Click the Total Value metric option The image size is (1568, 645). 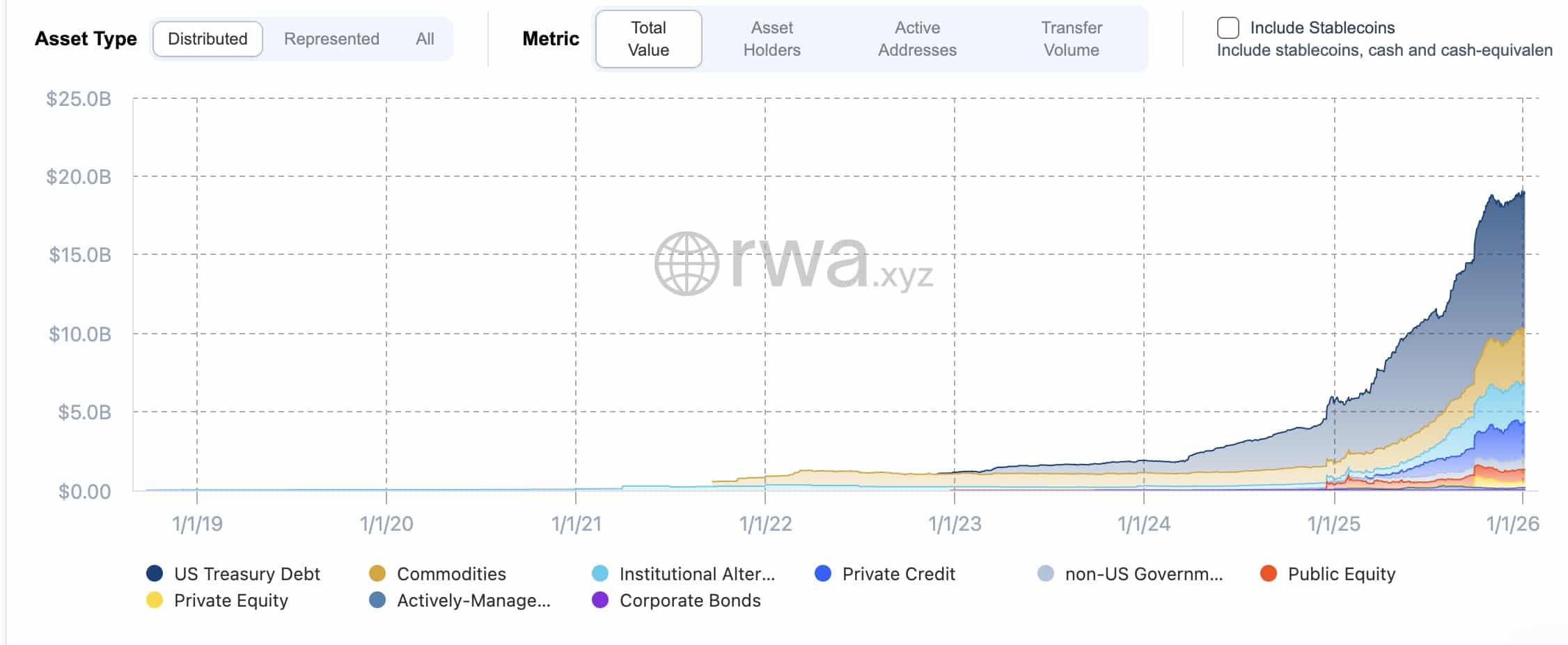pyautogui.click(x=648, y=38)
